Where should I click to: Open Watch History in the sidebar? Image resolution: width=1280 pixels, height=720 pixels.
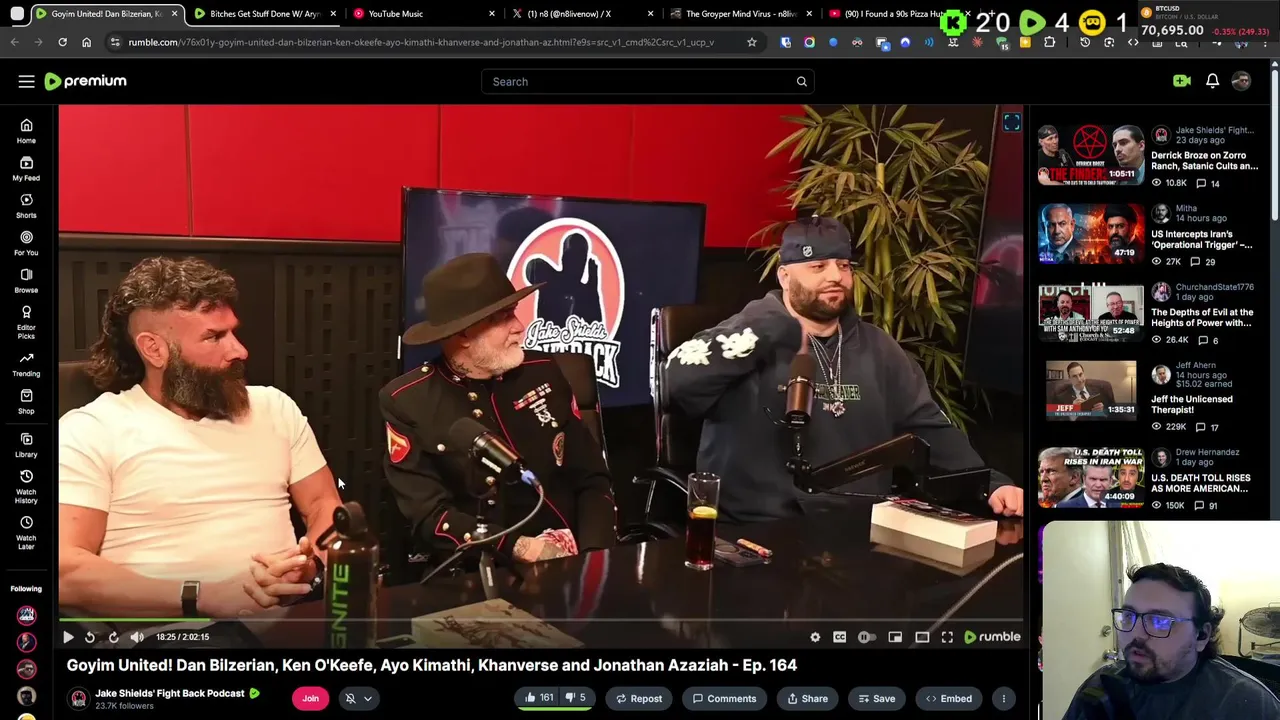[26, 485]
